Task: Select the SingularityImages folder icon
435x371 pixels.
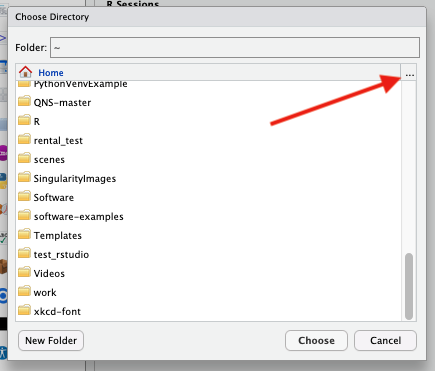Action: tap(24, 177)
